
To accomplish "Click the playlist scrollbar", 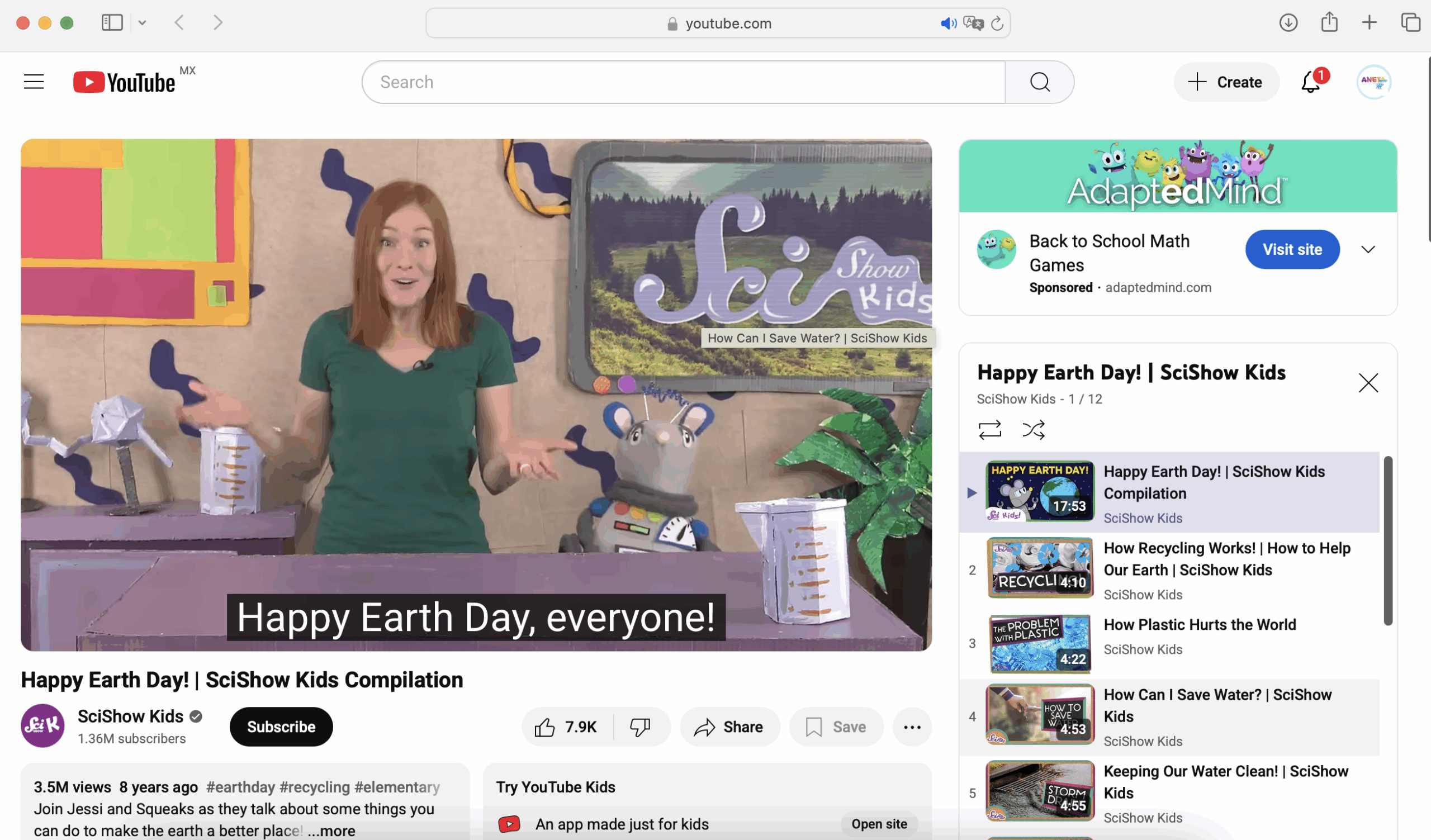I will click(1388, 540).
